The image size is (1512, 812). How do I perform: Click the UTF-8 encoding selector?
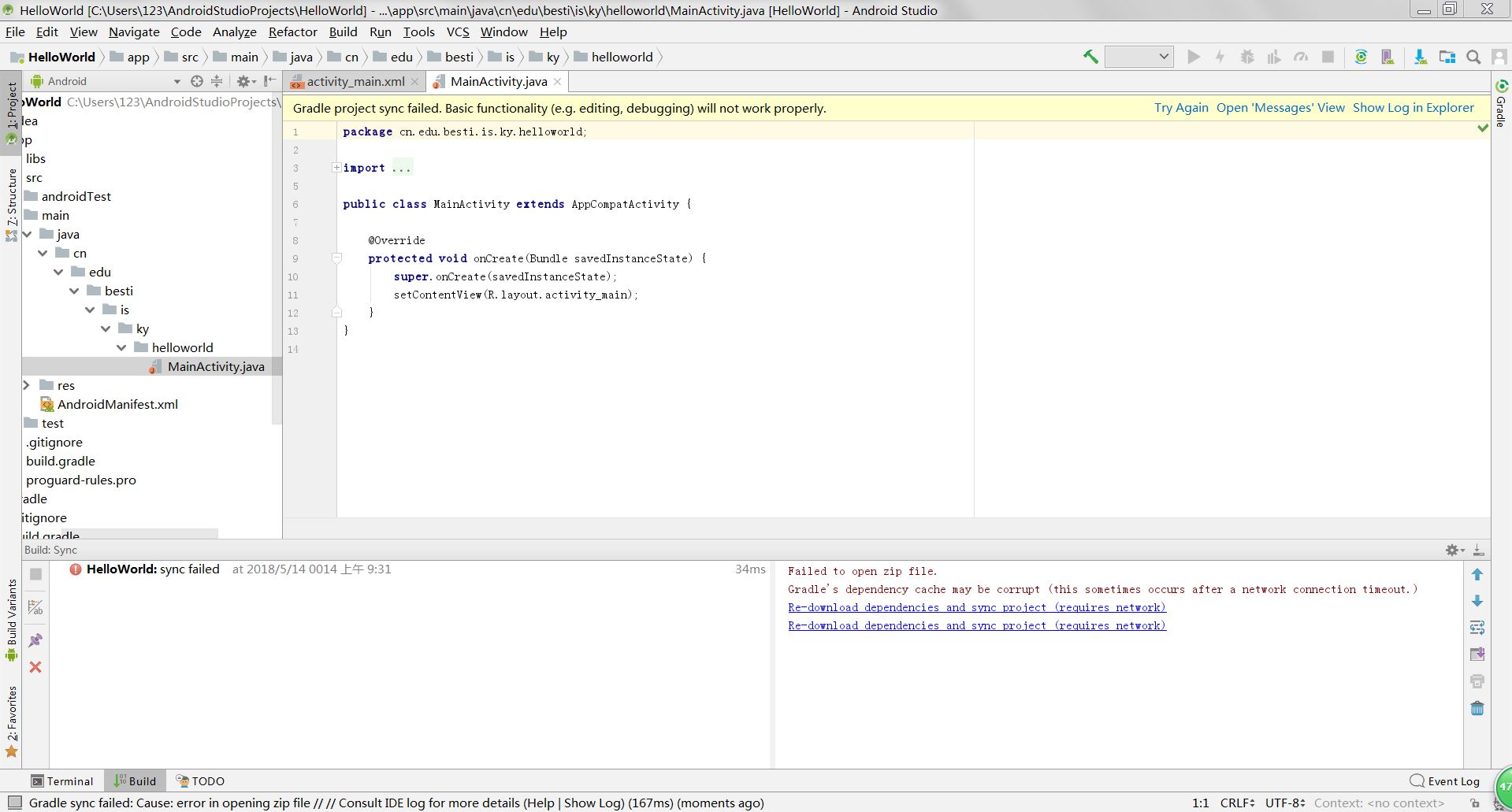click(1286, 803)
